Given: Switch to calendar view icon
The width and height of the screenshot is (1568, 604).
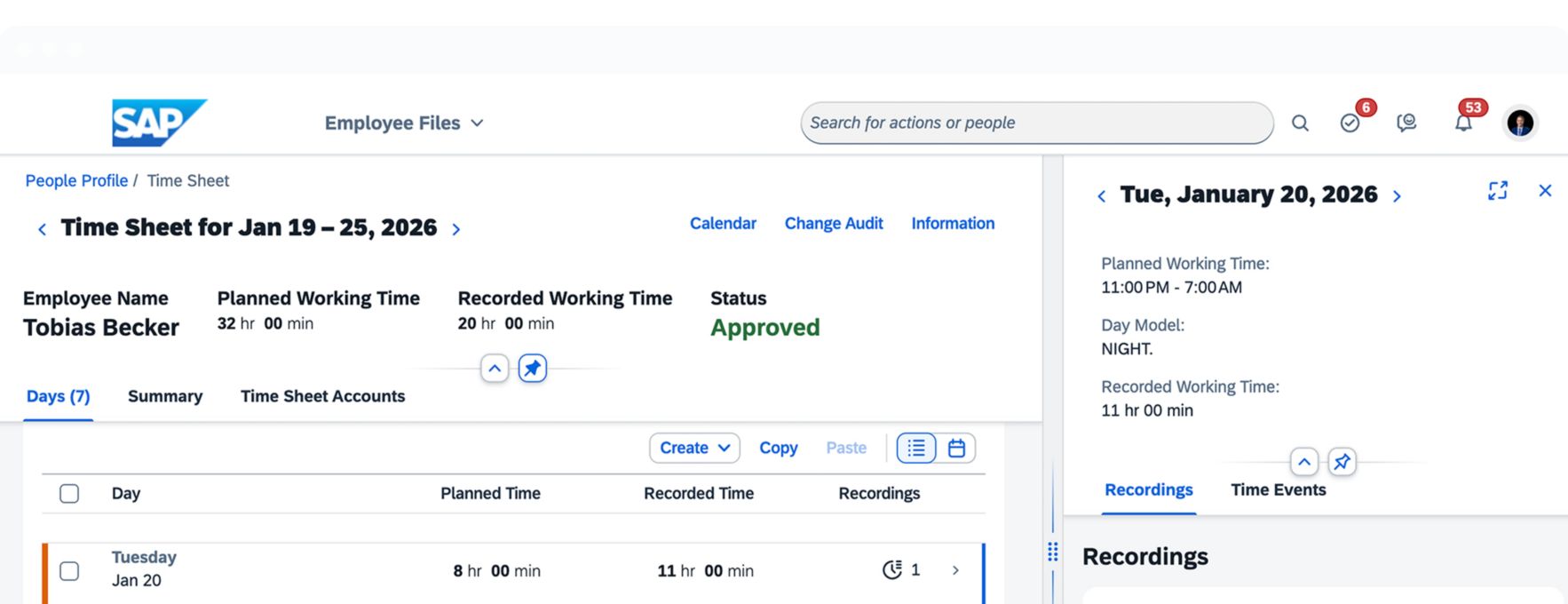Looking at the screenshot, I should tap(956, 449).
